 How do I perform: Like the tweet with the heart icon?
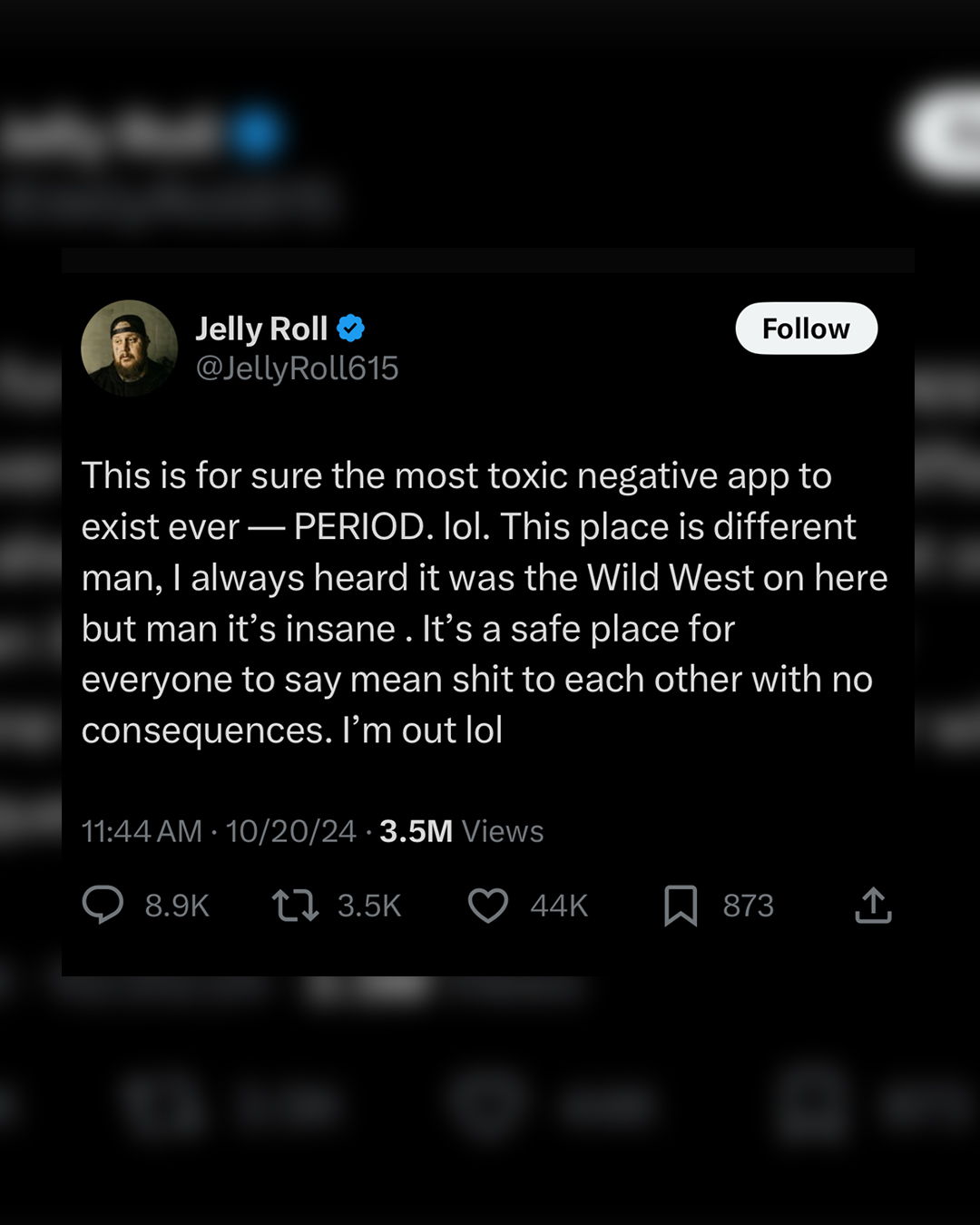[x=488, y=906]
